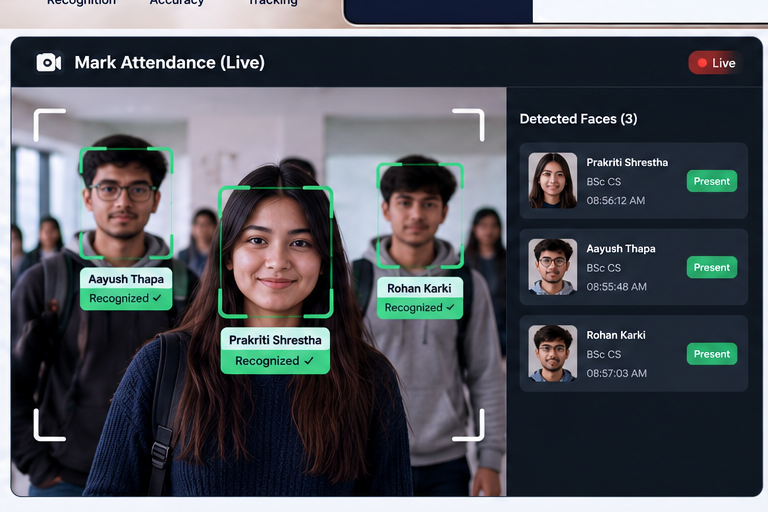The height and width of the screenshot is (512, 768).
Task: Click the timestamp 08:55:48 AM
Action: (x=616, y=287)
